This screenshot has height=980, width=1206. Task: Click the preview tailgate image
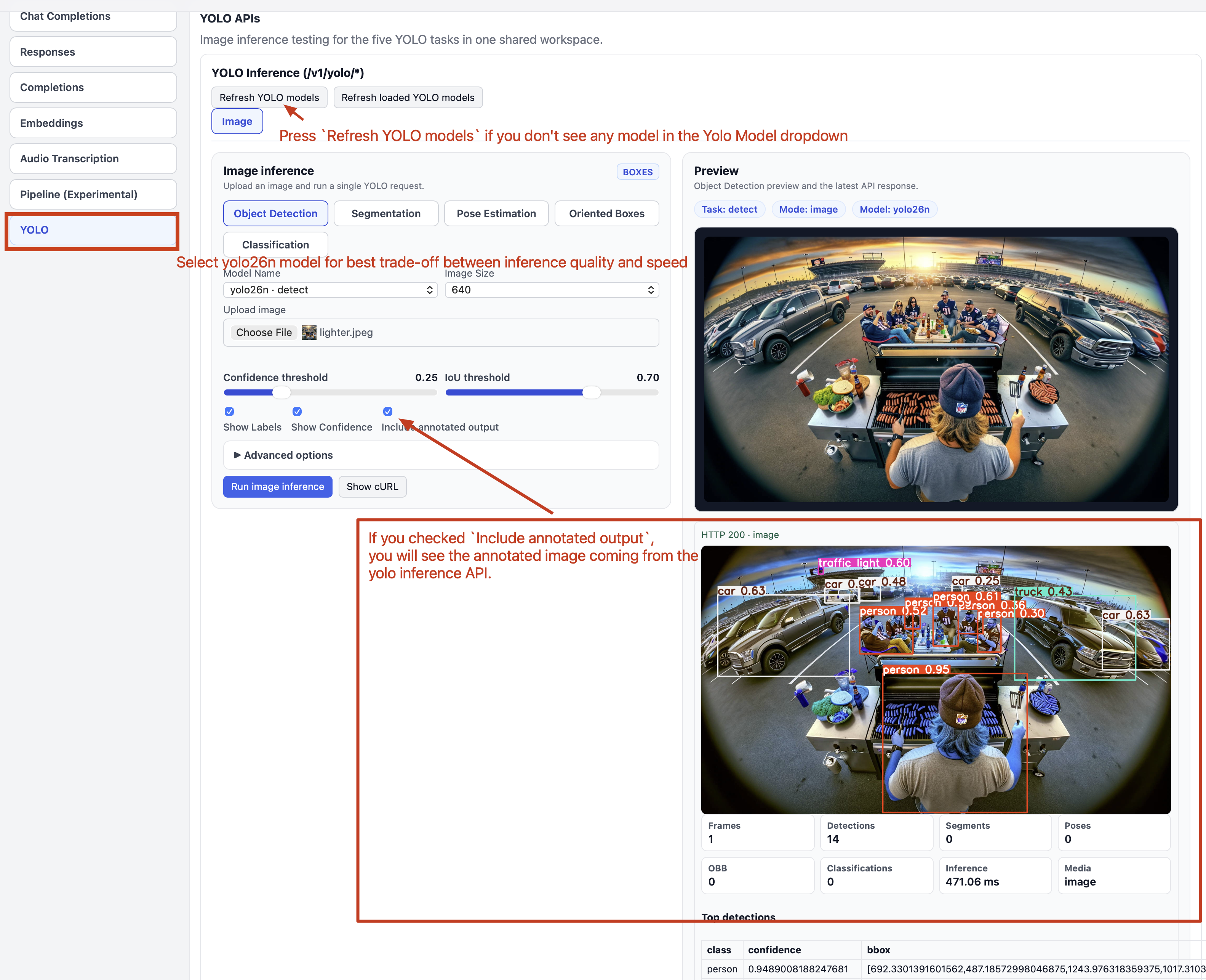(936, 369)
